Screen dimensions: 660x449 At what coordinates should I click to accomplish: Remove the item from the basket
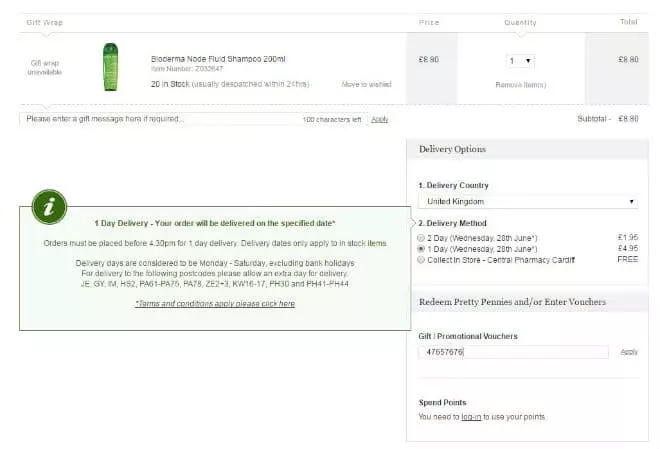(521, 84)
